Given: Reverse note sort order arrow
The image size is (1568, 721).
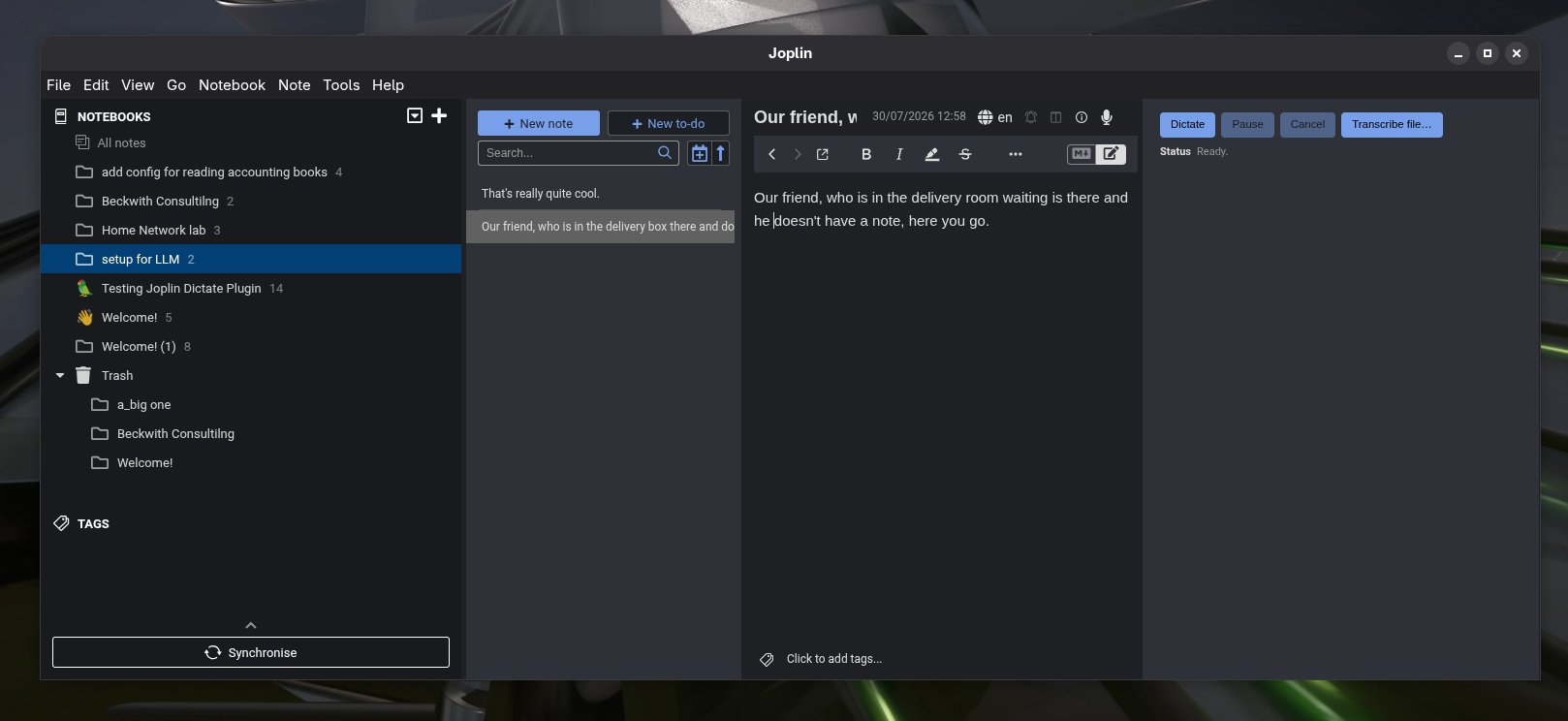Looking at the screenshot, I should 720,153.
